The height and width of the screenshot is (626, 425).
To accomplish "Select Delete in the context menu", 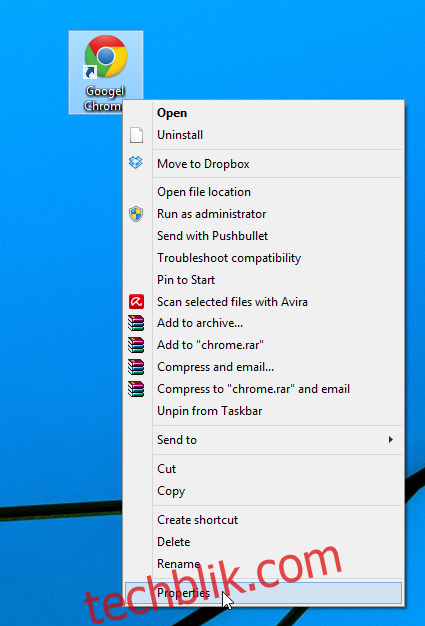I will 263,542.
